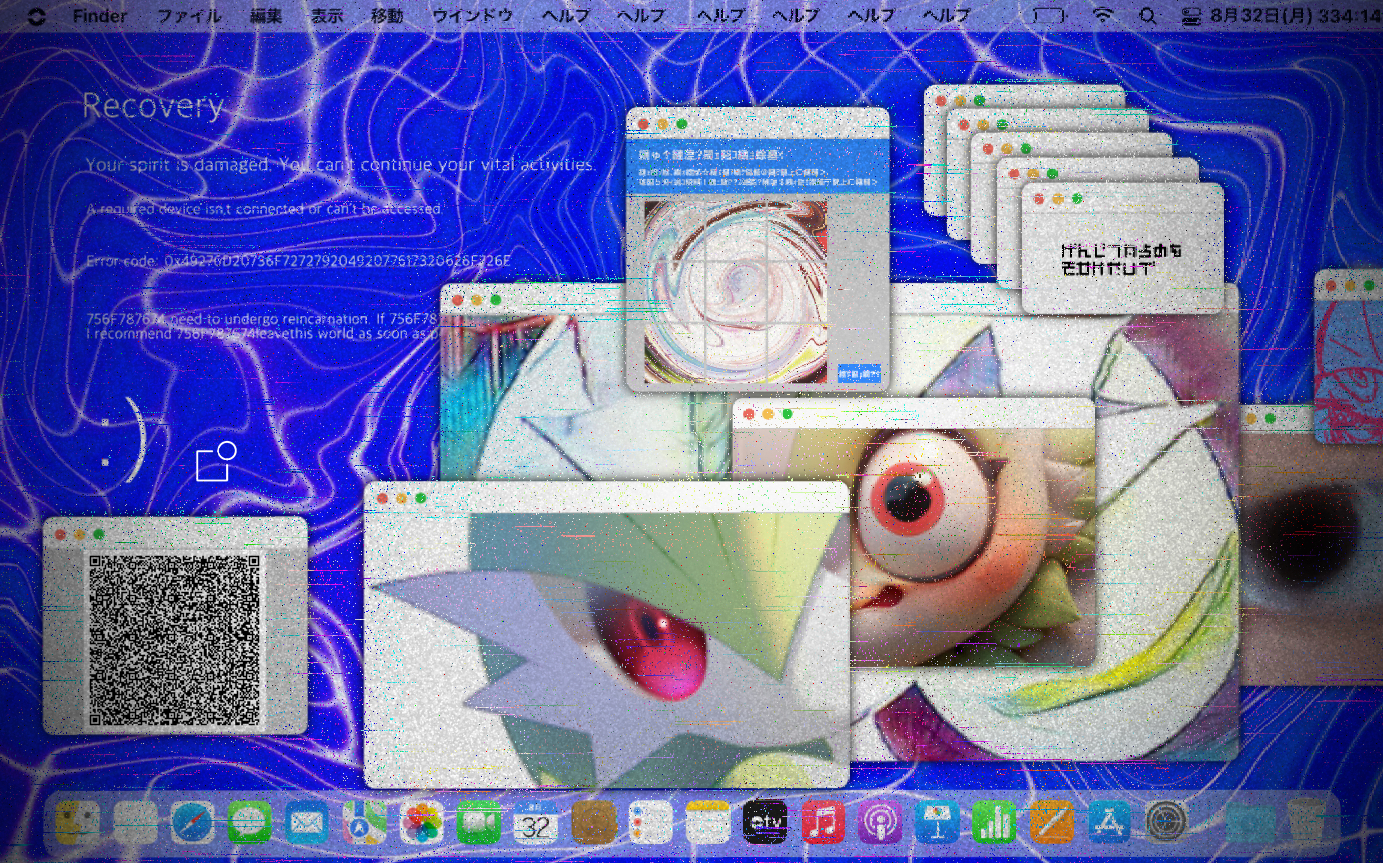Open Launchpad in the dock
Image resolution: width=1383 pixels, height=863 pixels.
point(135,822)
